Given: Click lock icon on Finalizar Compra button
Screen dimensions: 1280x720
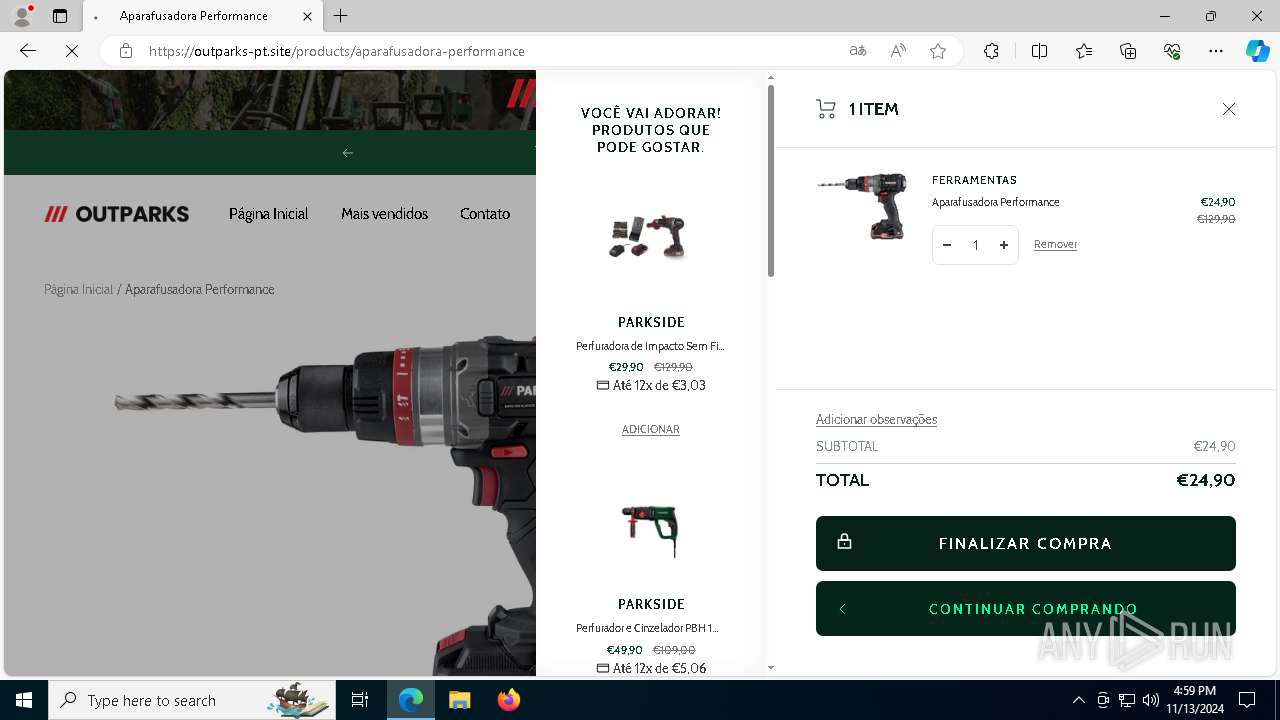Looking at the screenshot, I should point(844,541).
